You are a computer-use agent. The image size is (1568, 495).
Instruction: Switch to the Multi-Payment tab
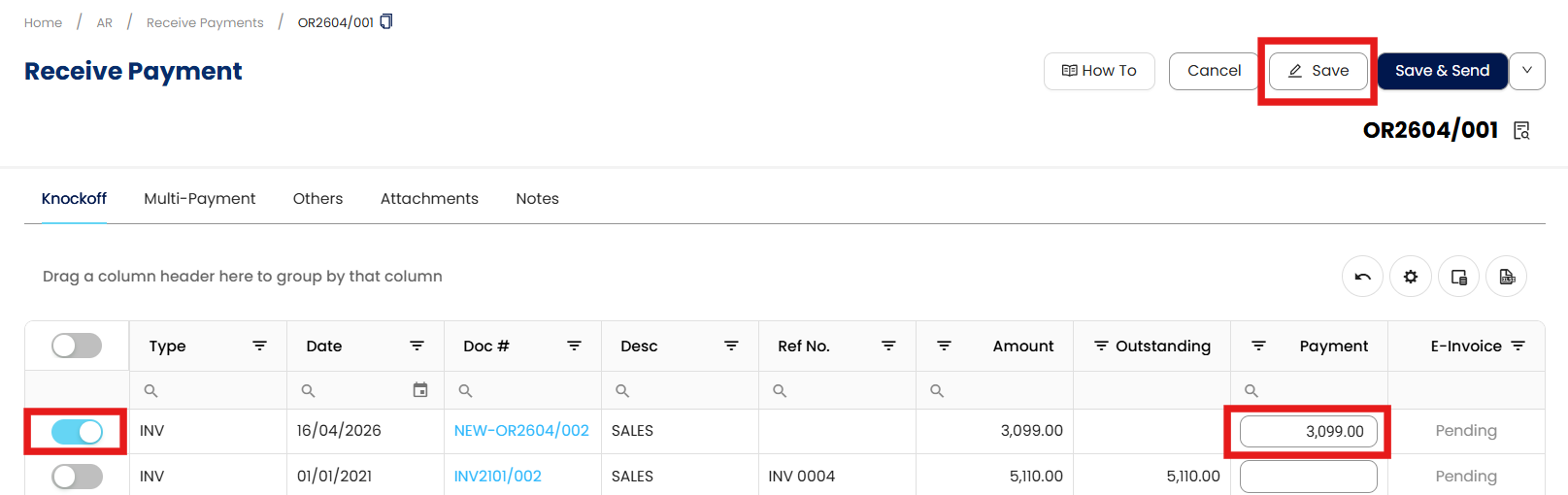[199, 199]
